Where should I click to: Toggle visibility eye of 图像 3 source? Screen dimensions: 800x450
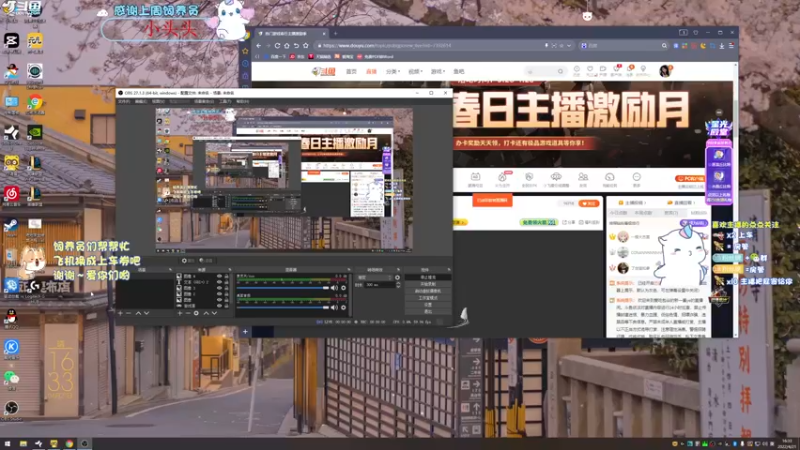219,288
